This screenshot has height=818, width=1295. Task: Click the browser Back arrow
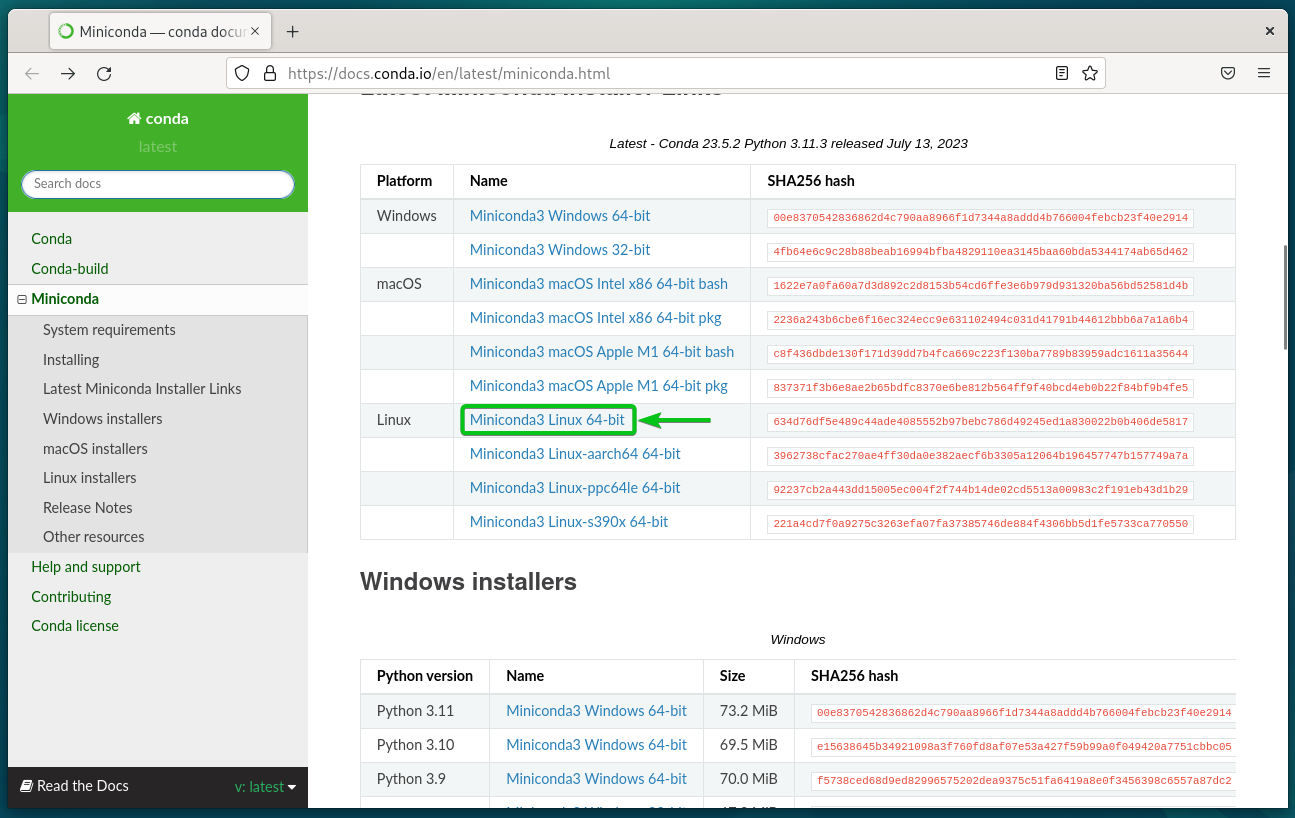tap(32, 73)
